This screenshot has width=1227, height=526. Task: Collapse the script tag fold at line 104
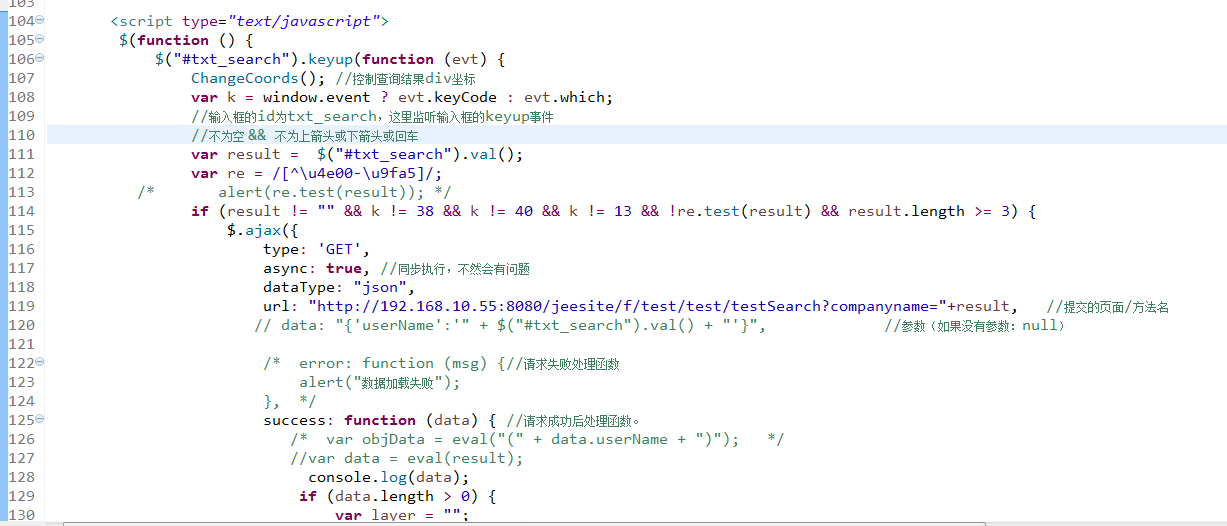(x=39, y=21)
